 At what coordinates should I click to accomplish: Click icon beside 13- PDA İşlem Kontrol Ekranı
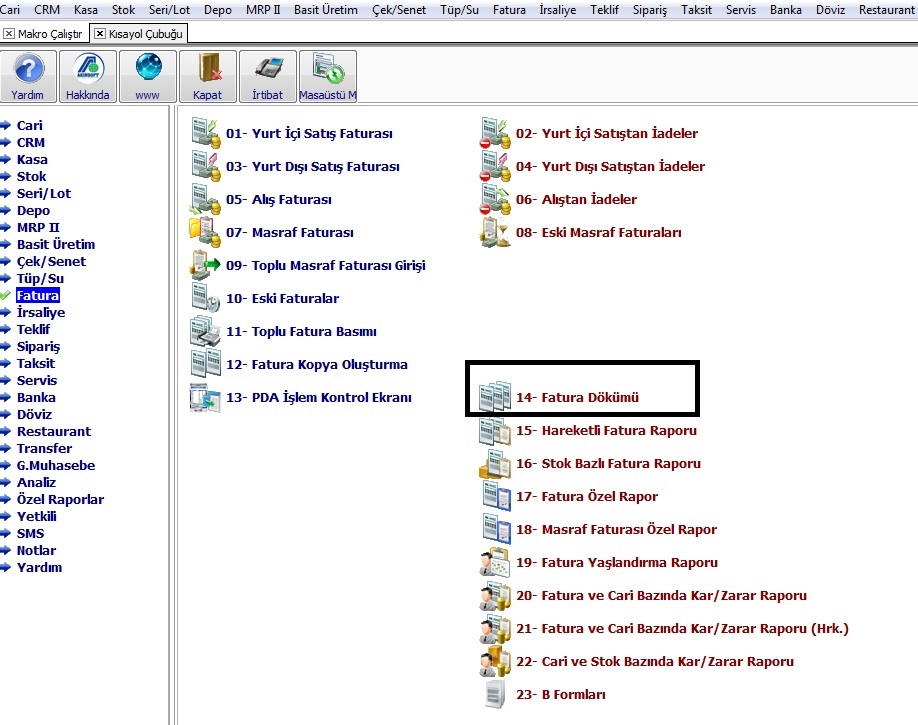[x=205, y=397]
